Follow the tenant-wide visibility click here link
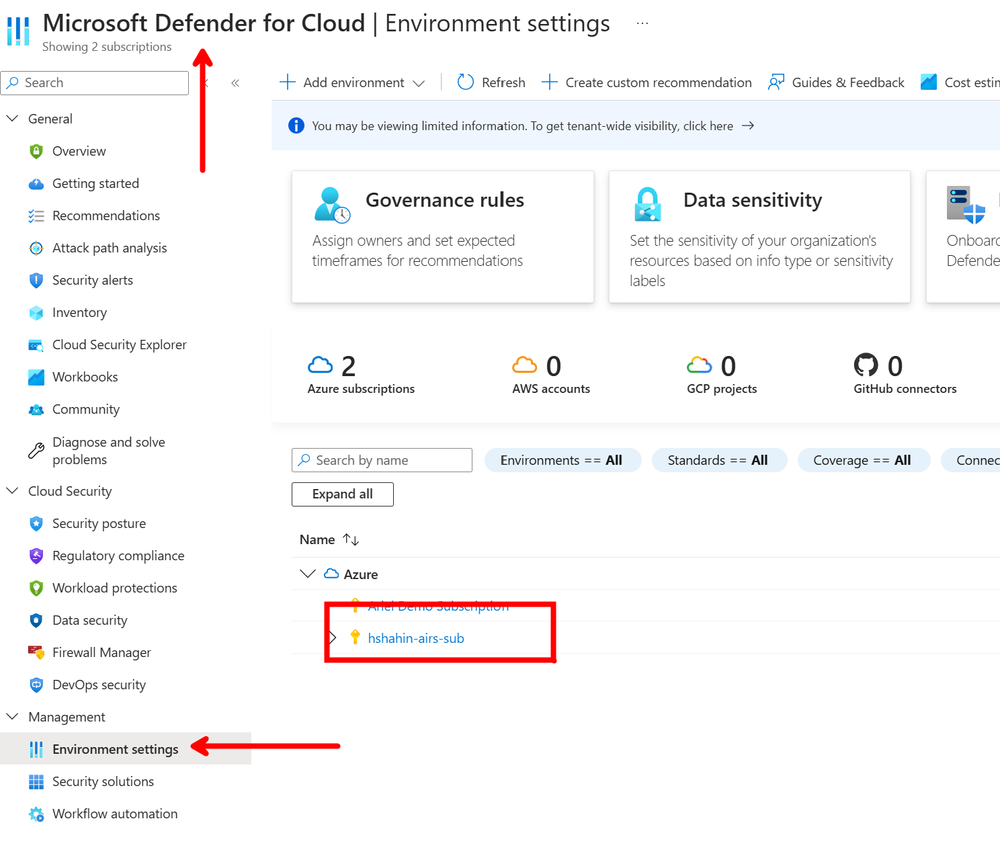Viewport: 1000px width, 849px height. point(712,126)
